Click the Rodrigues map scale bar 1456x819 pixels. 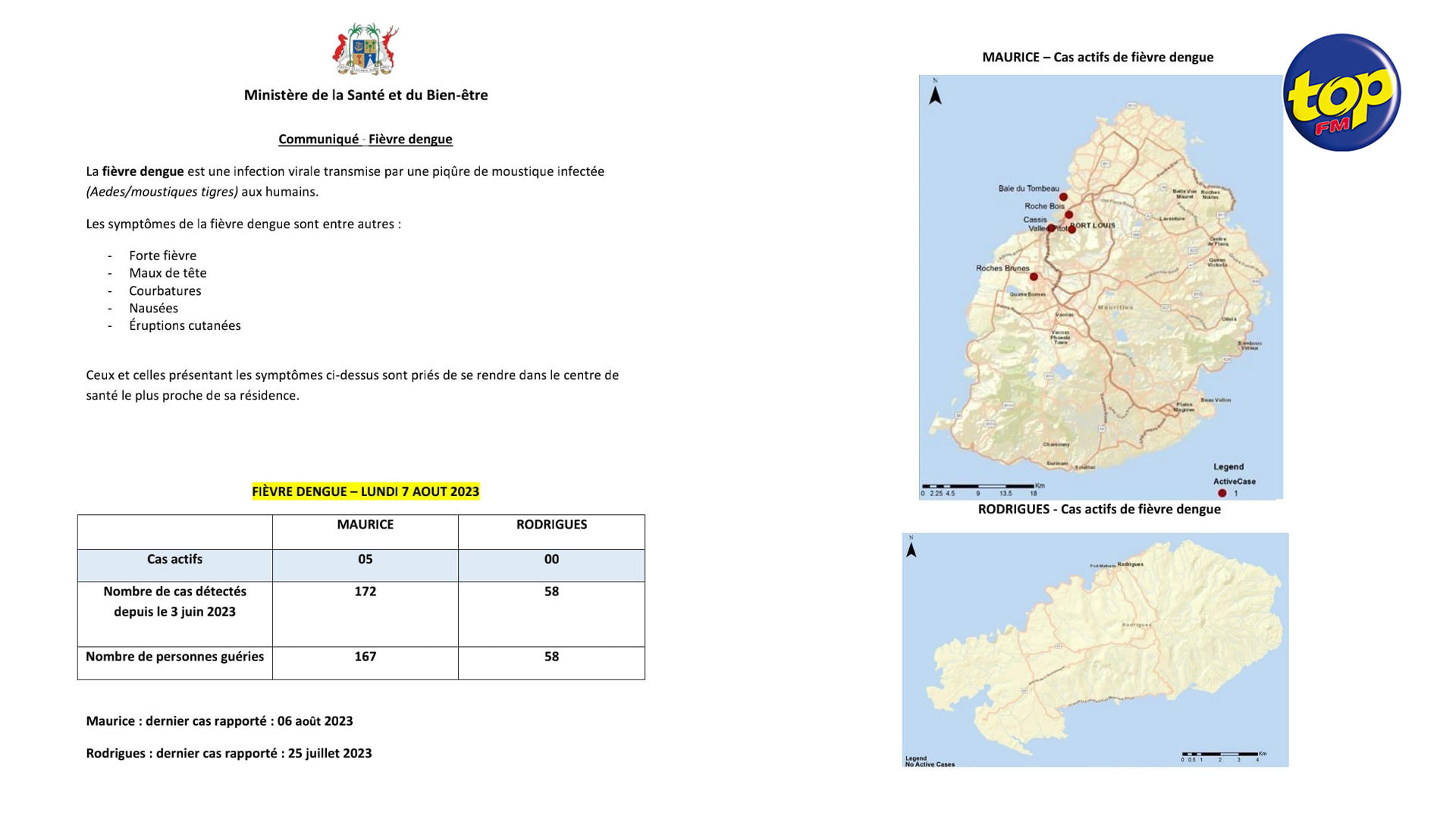pyautogui.click(x=1223, y=757)
